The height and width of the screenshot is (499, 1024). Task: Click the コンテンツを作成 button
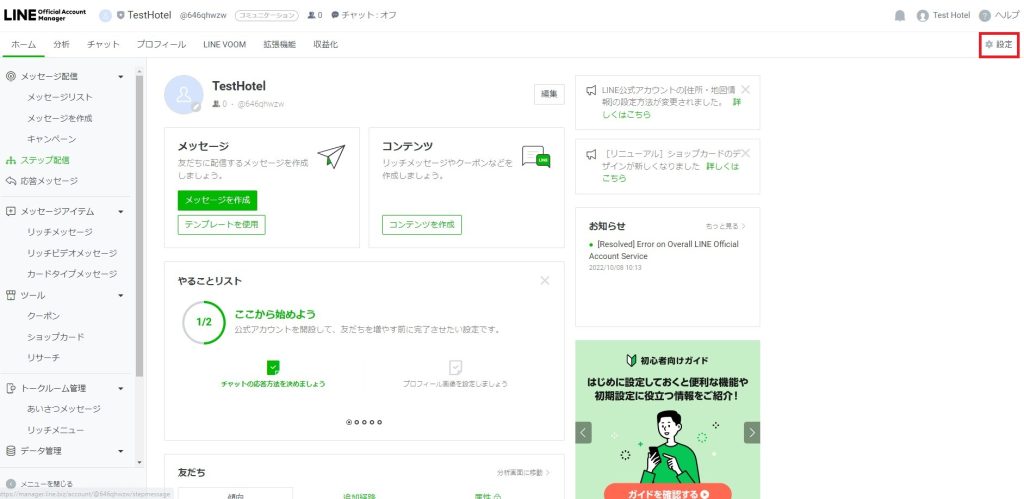[x=421, y=224]
